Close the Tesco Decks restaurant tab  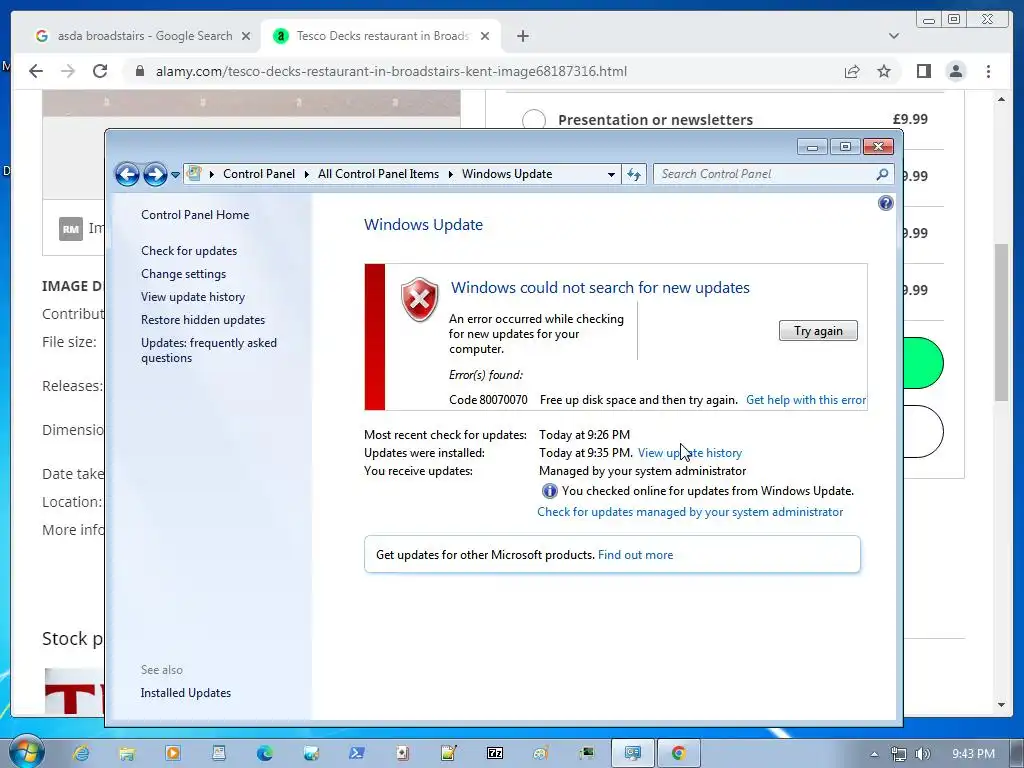[485, 36]
